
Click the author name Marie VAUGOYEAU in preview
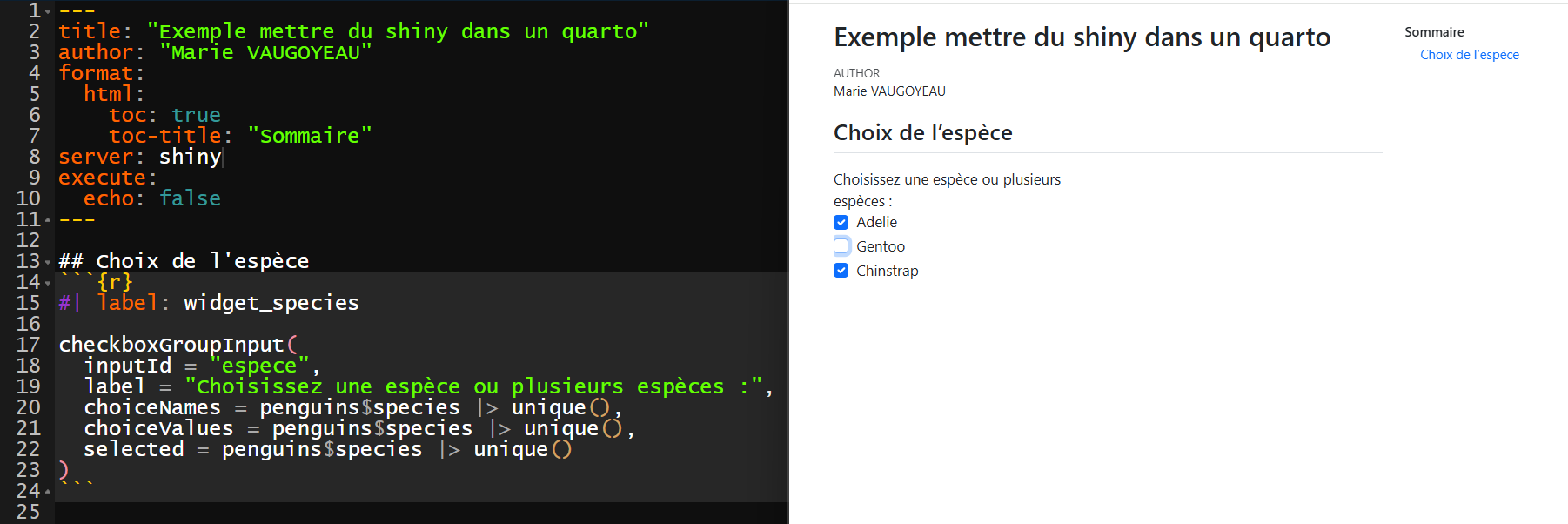[889, 91]
